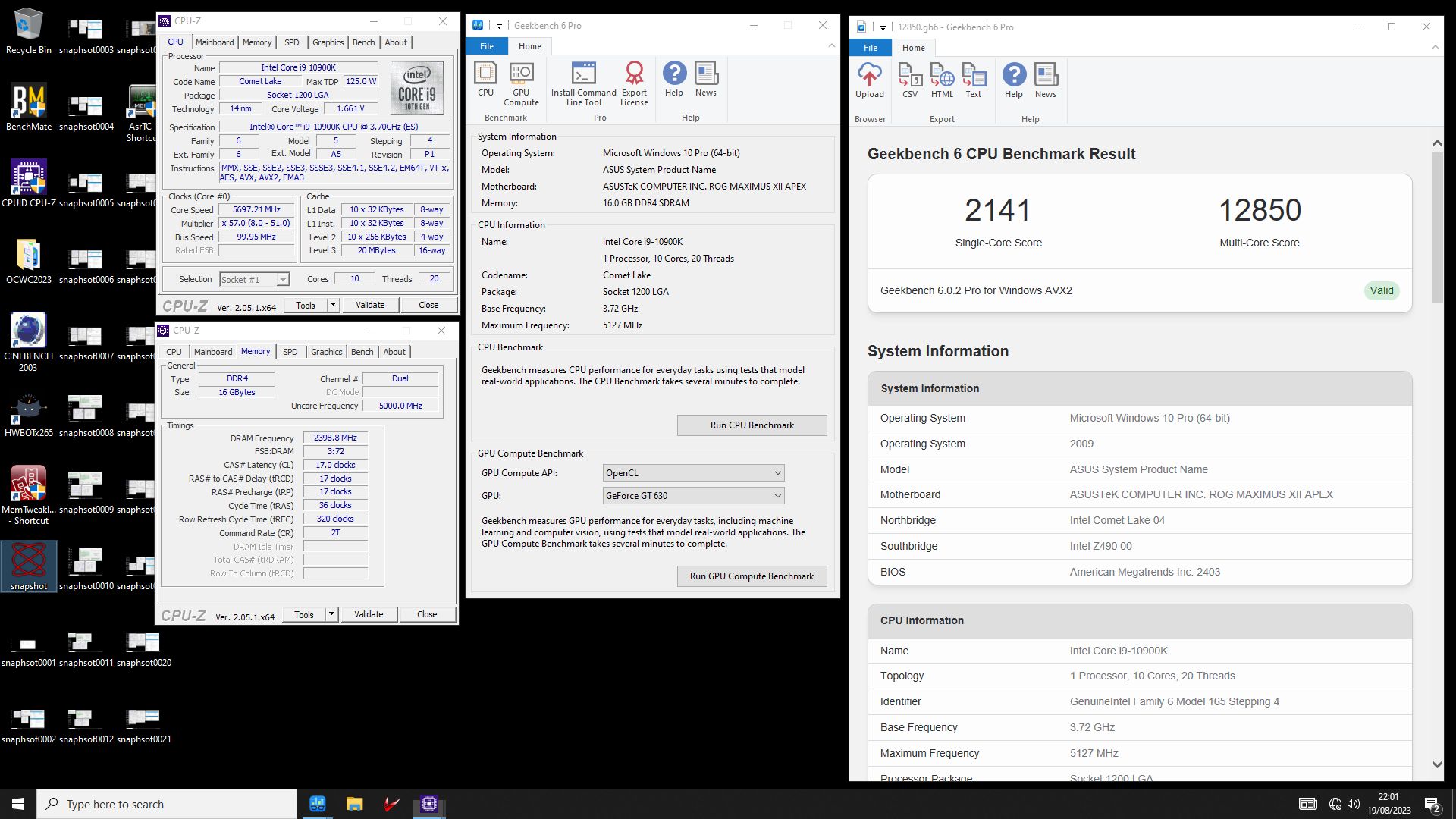The height and width of the screenshot is (819, 1456).
Task: Open BenchMate desktop shortcut
Action: (x=29, y=107)
